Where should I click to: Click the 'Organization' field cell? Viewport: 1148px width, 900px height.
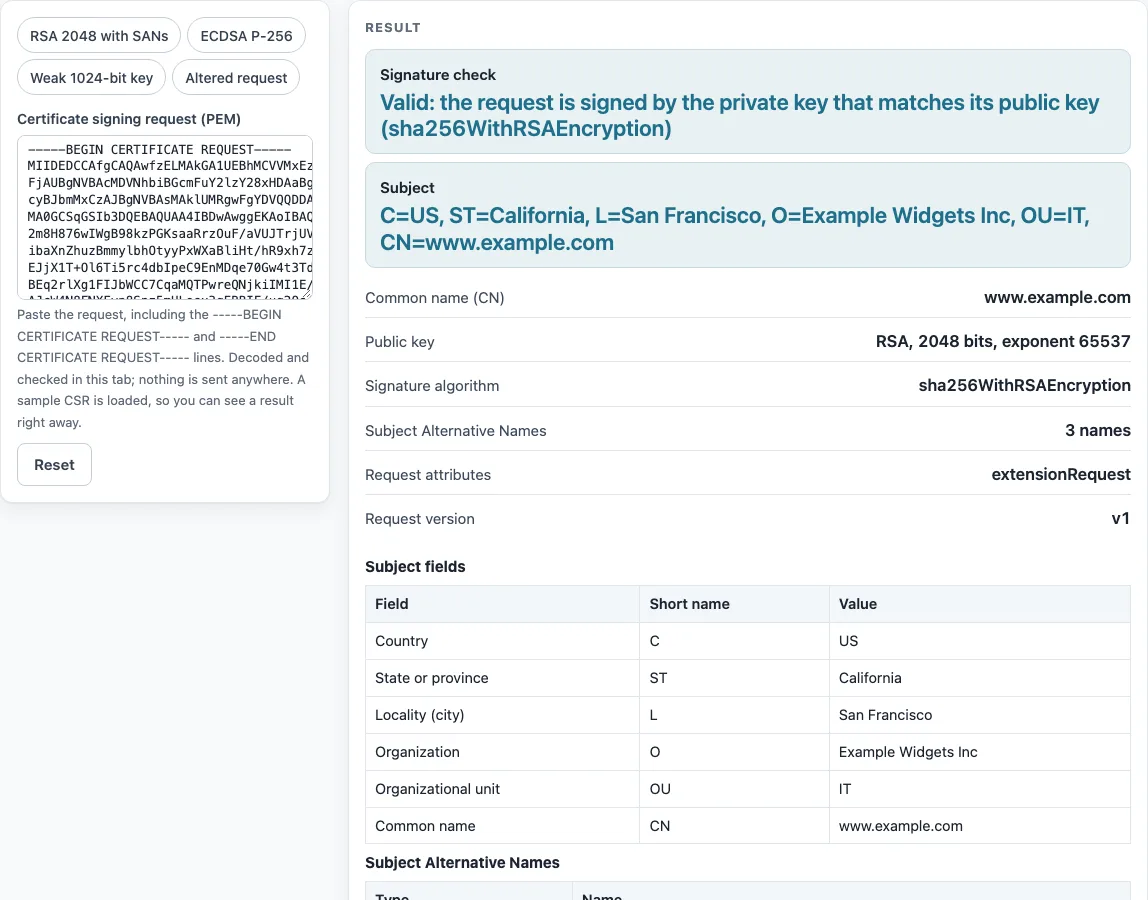[502, 752]
